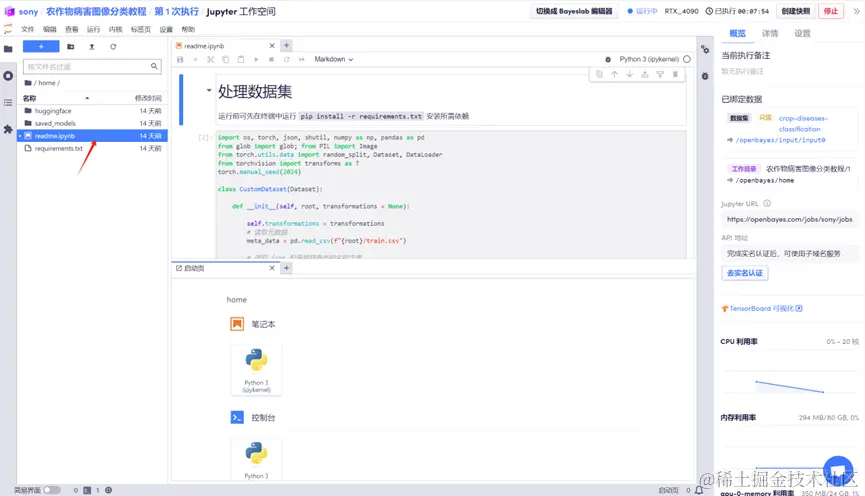Click the Jupyter URL info icon
The height and width of the screenshot is (496, 865).
767,204
